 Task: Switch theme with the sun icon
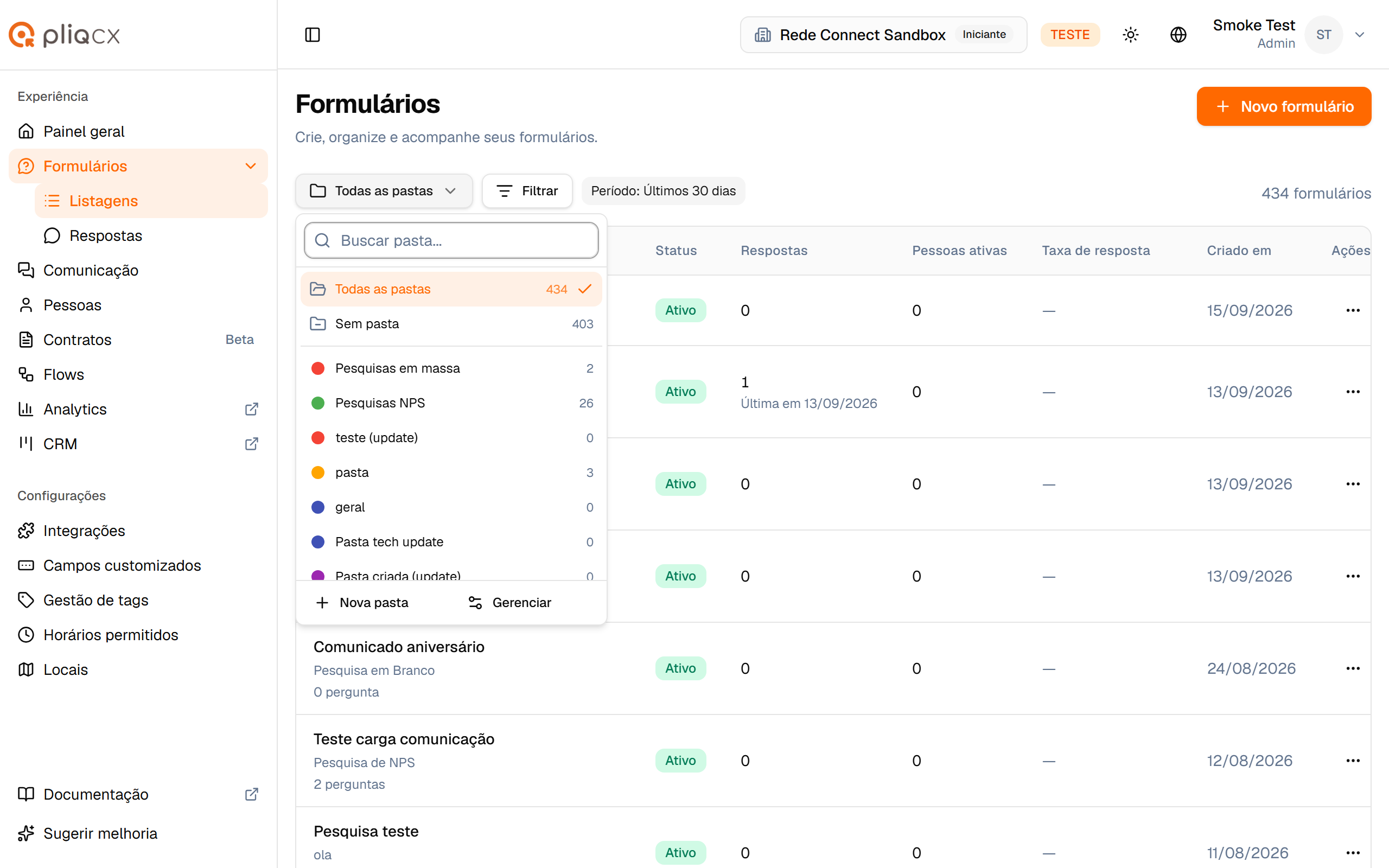point(1130,34)
